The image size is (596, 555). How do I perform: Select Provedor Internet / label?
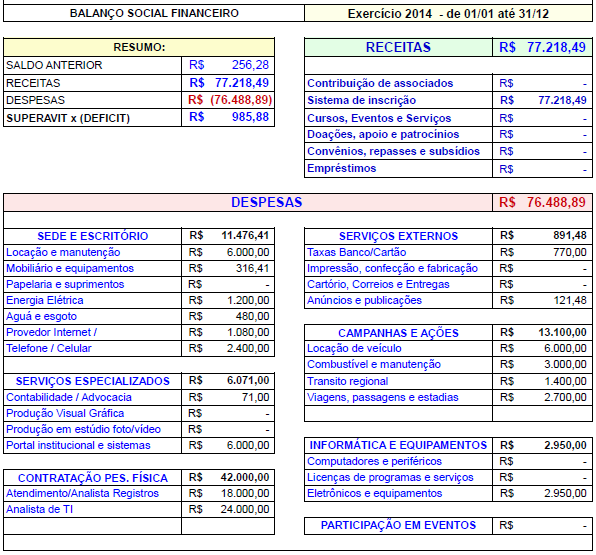52,332
